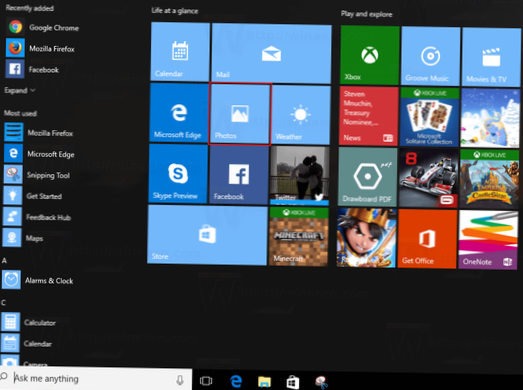The width and height of the screenshot is (523, 390).
Task: Open Alarms & Clock app
Action: [37, 280]
